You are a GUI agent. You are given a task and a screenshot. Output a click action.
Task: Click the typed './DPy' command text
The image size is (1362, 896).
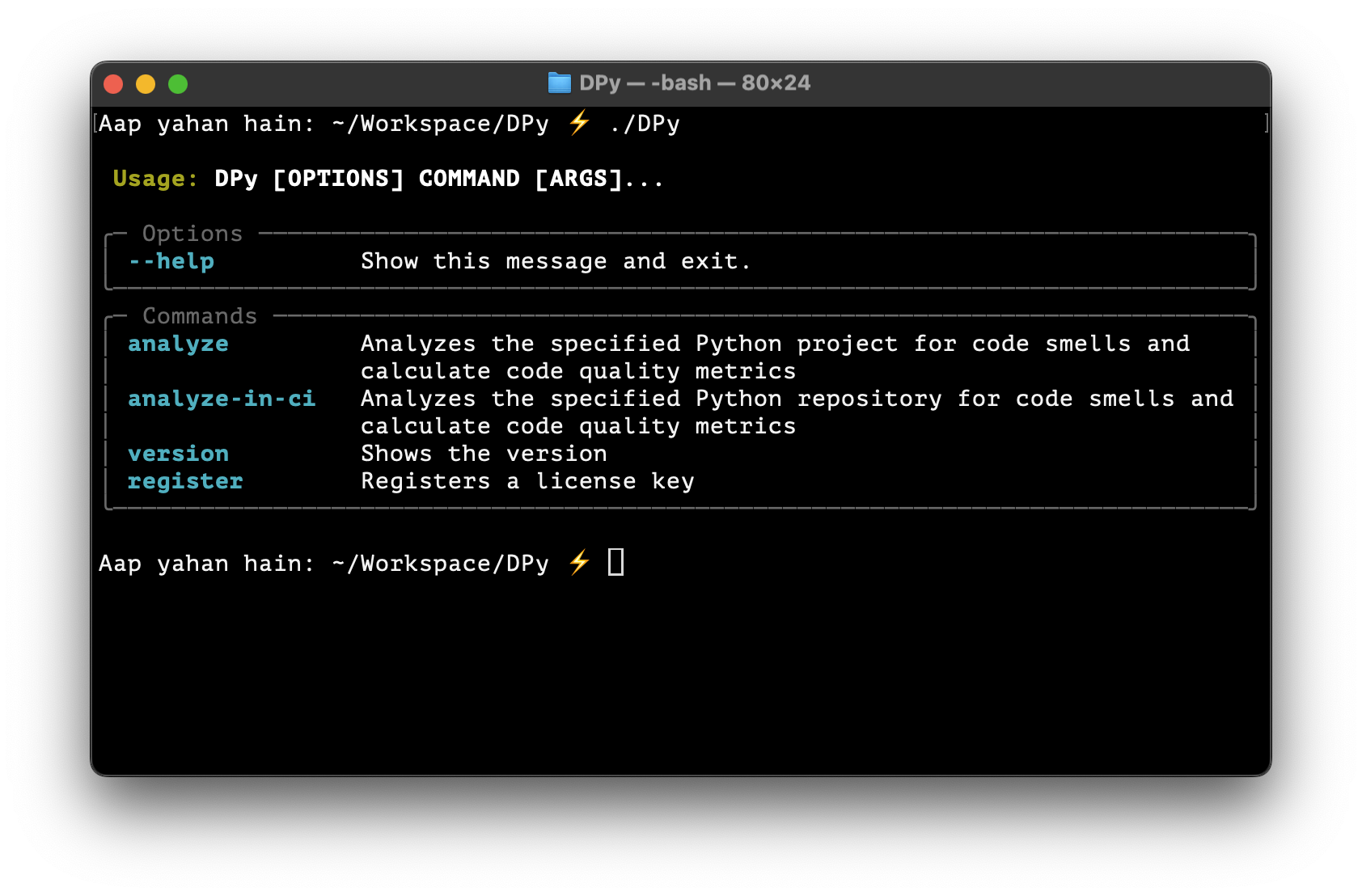(x=645, y=124)
